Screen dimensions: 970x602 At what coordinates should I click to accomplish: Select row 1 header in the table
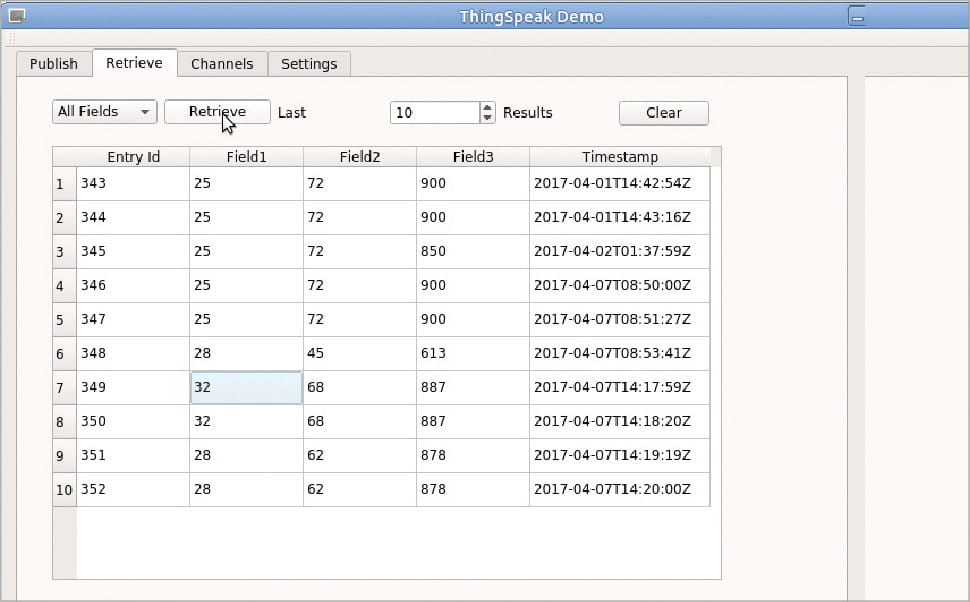(x=64, y=184)
